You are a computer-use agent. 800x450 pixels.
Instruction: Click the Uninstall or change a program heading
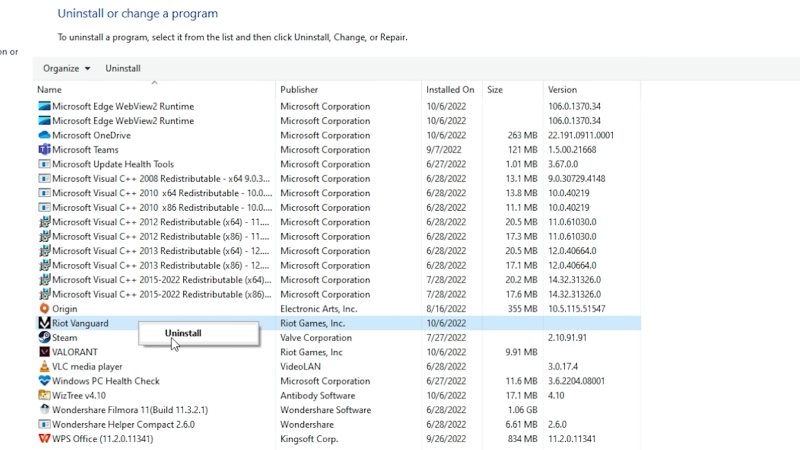[x=138, y=14]
